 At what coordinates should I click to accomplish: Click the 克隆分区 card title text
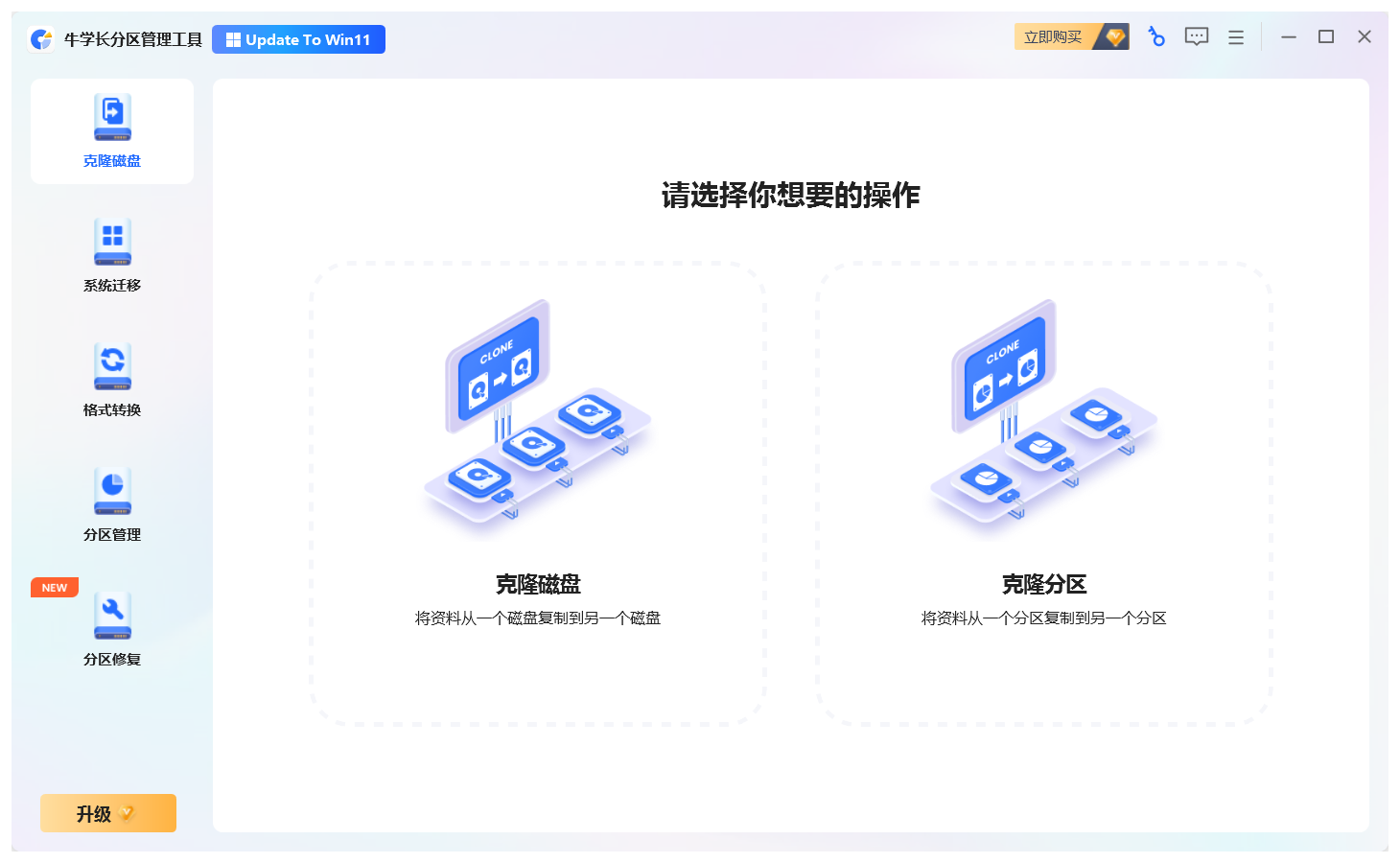tap(1044, 584)
